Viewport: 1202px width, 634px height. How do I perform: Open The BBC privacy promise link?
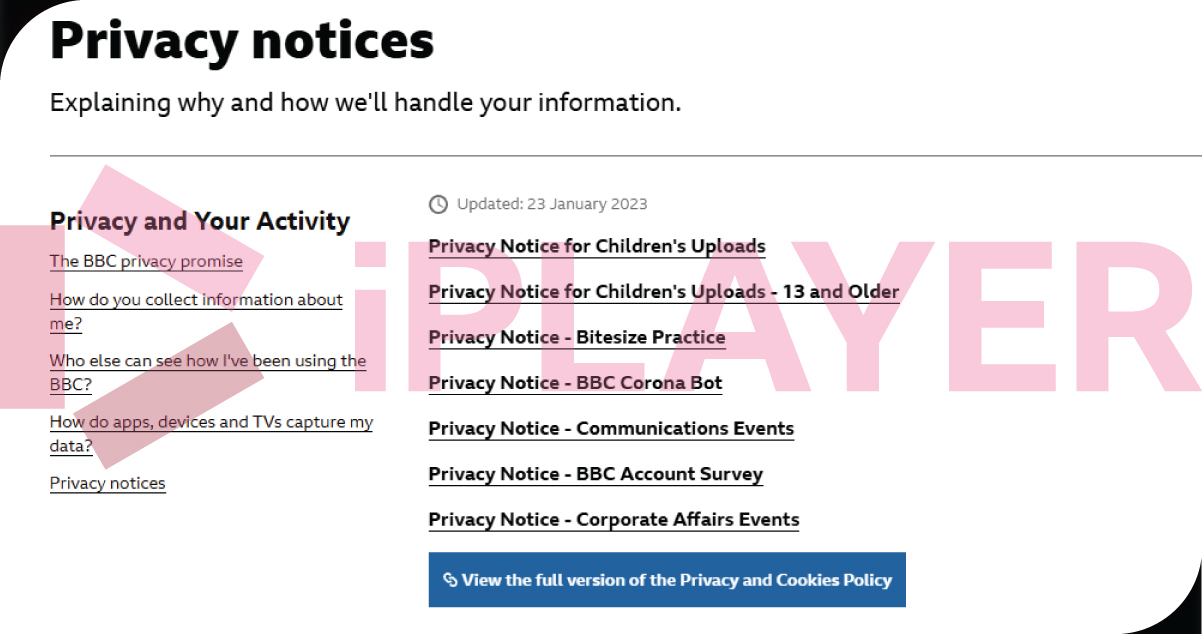coord(146,262)
